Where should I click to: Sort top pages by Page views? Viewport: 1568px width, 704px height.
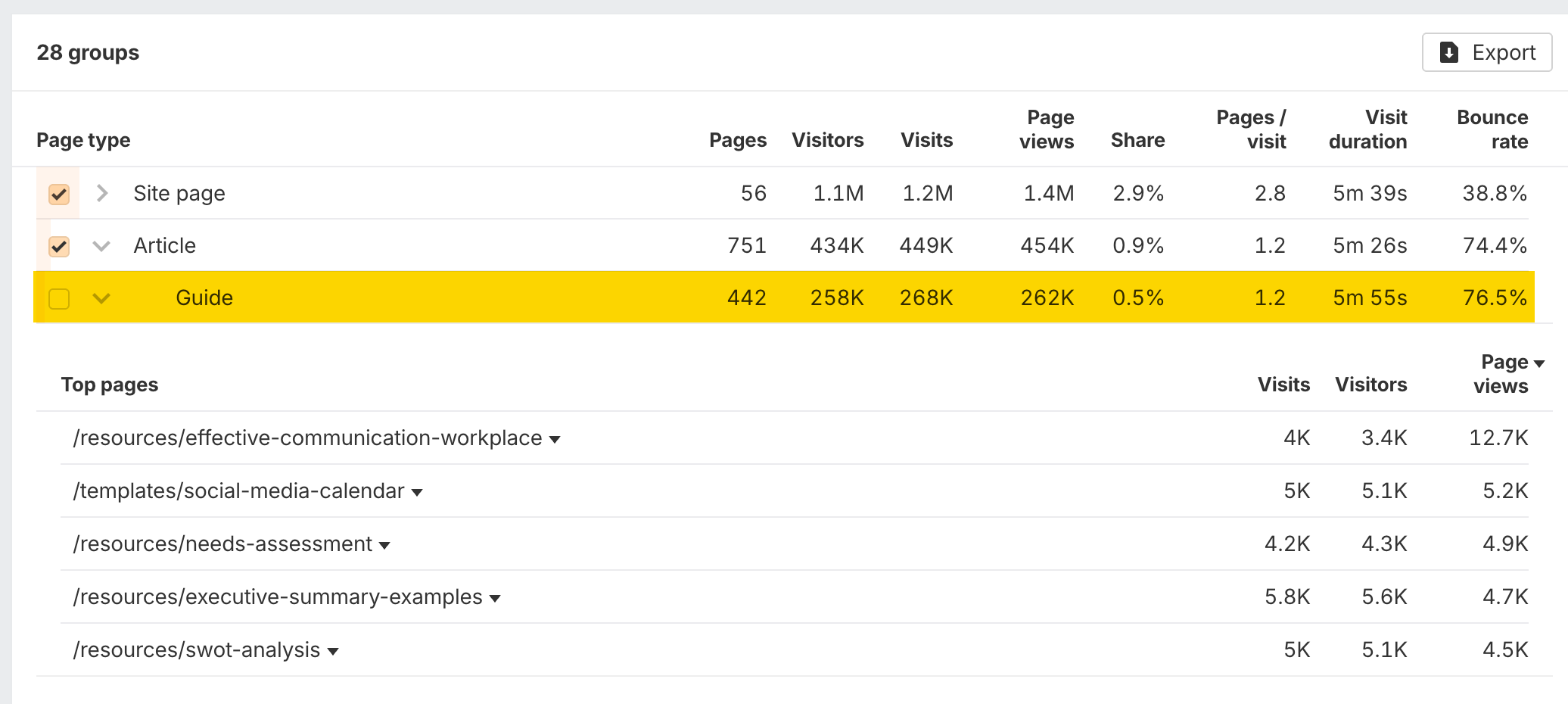1510,374
